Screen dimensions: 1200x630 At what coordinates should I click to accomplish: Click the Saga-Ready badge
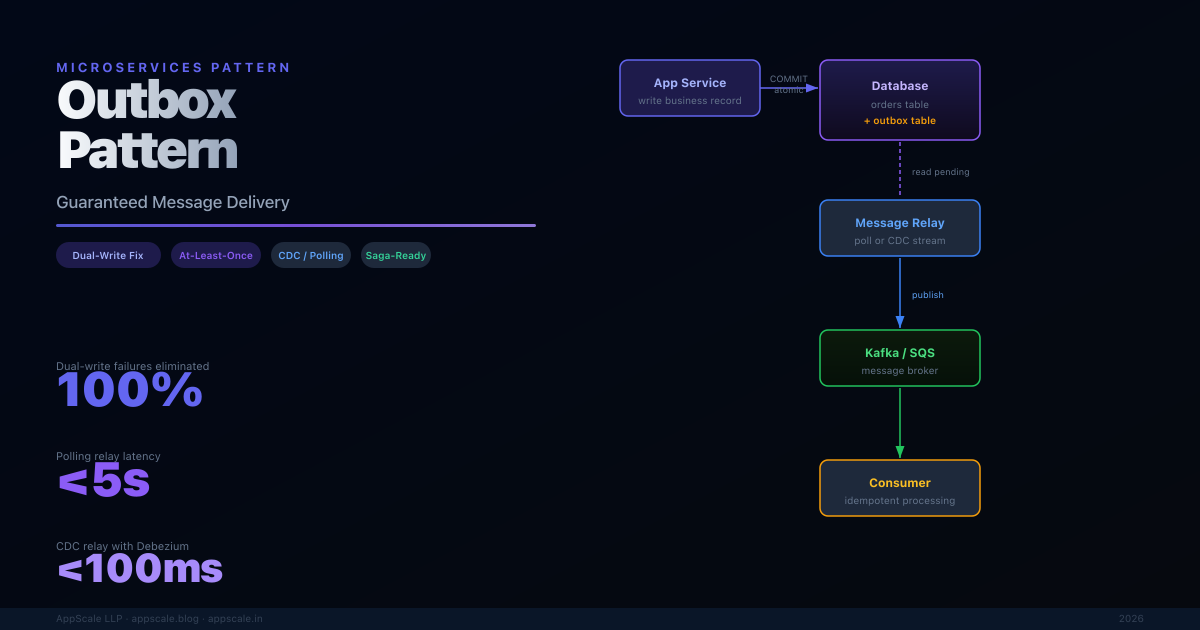click(x=396, y=256)
